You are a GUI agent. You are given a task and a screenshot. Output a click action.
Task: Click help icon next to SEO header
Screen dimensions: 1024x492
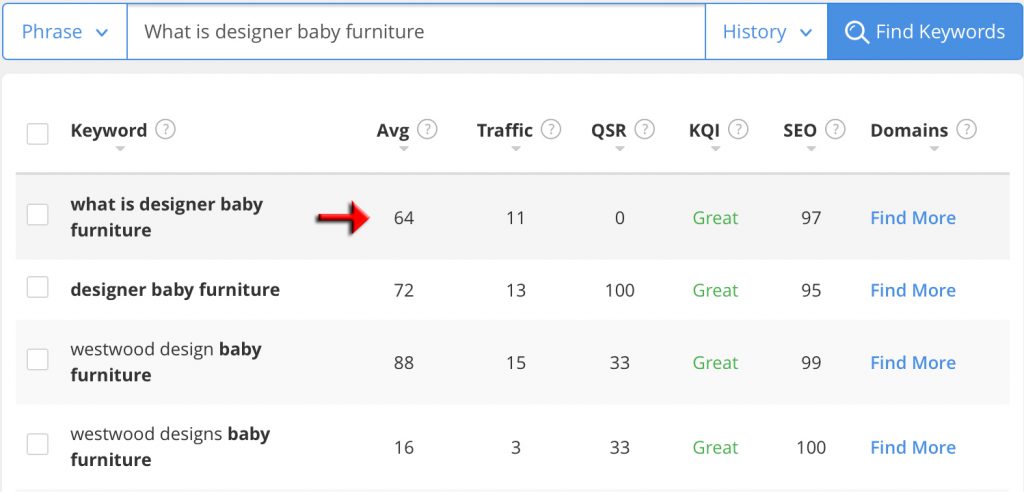coord(835,129)
